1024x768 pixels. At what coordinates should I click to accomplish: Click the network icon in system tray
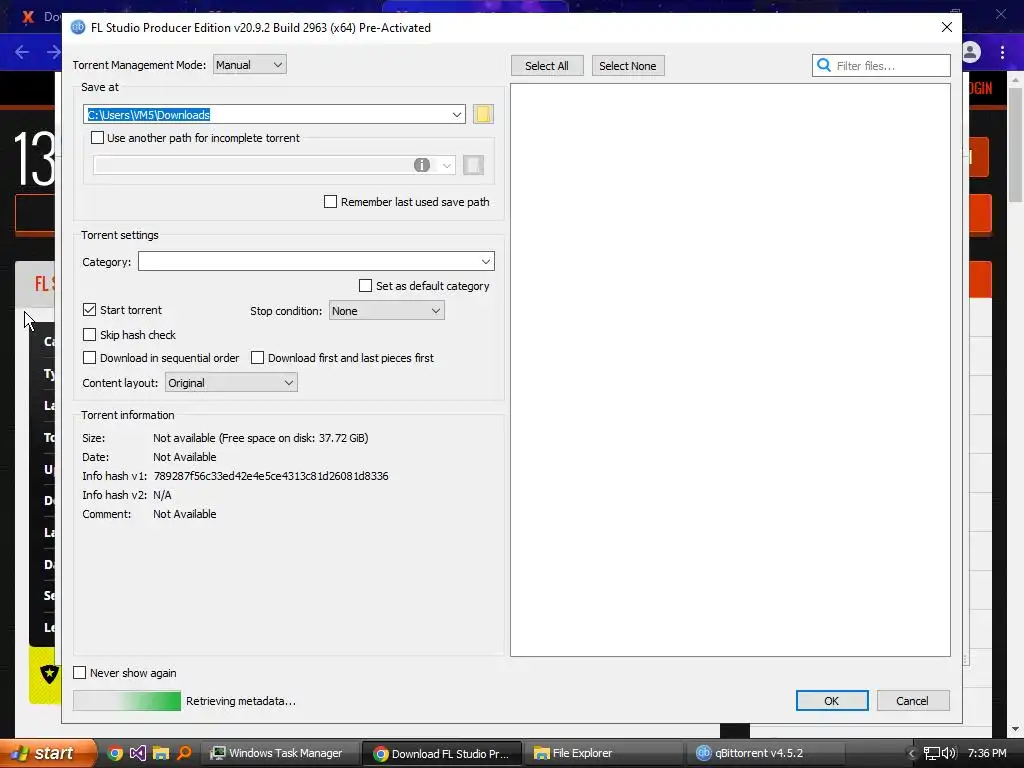[932, 754]
